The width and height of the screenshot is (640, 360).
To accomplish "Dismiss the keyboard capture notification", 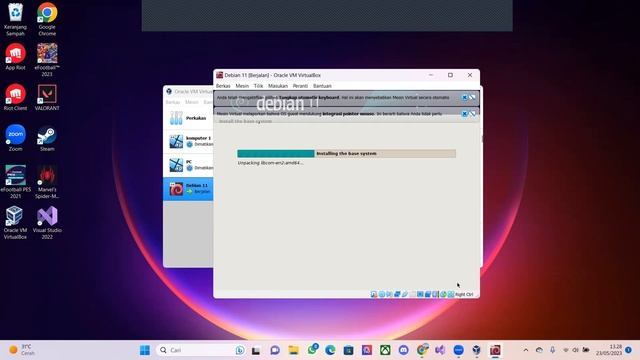I will click(464, 98).
